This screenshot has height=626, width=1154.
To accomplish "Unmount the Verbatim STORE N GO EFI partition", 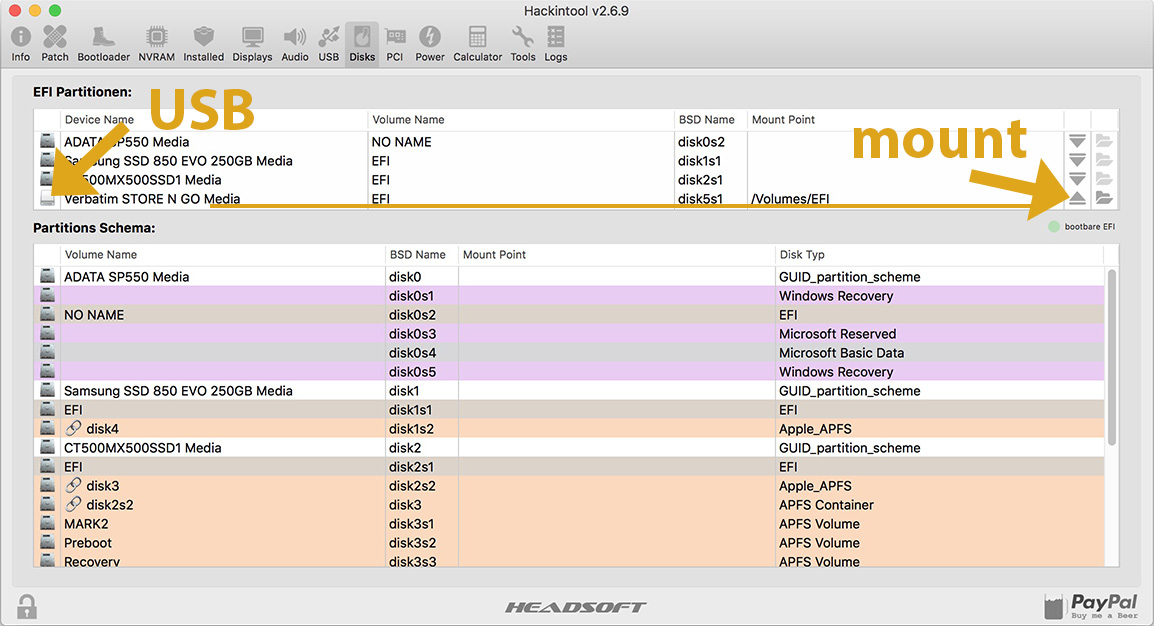I will 1077,198.
